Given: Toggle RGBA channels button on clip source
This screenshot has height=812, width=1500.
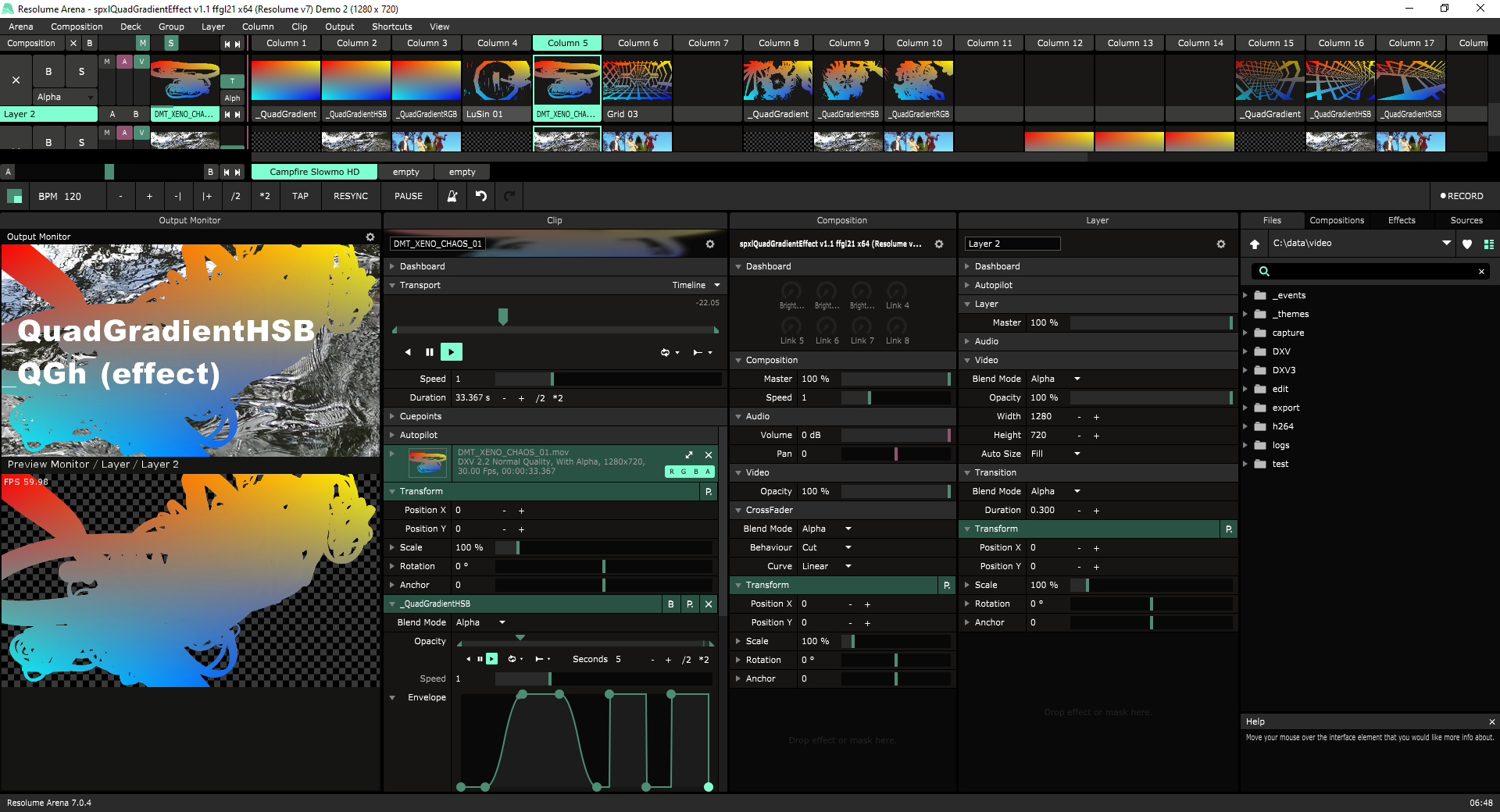Looking at the screenshot, I should pos(689,472).
